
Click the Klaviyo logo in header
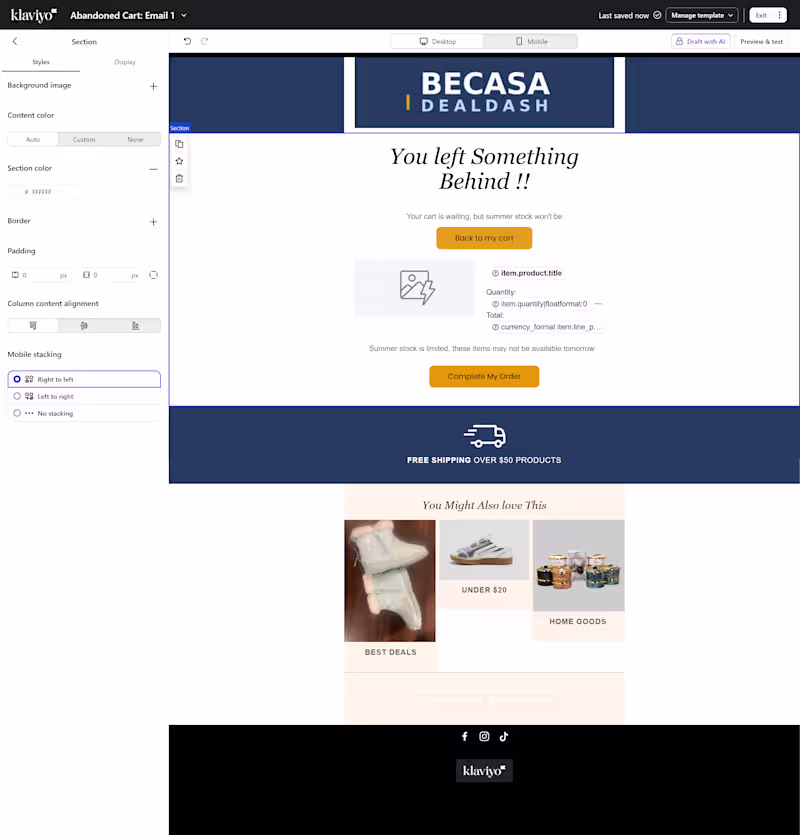click(x=34, y=15)
